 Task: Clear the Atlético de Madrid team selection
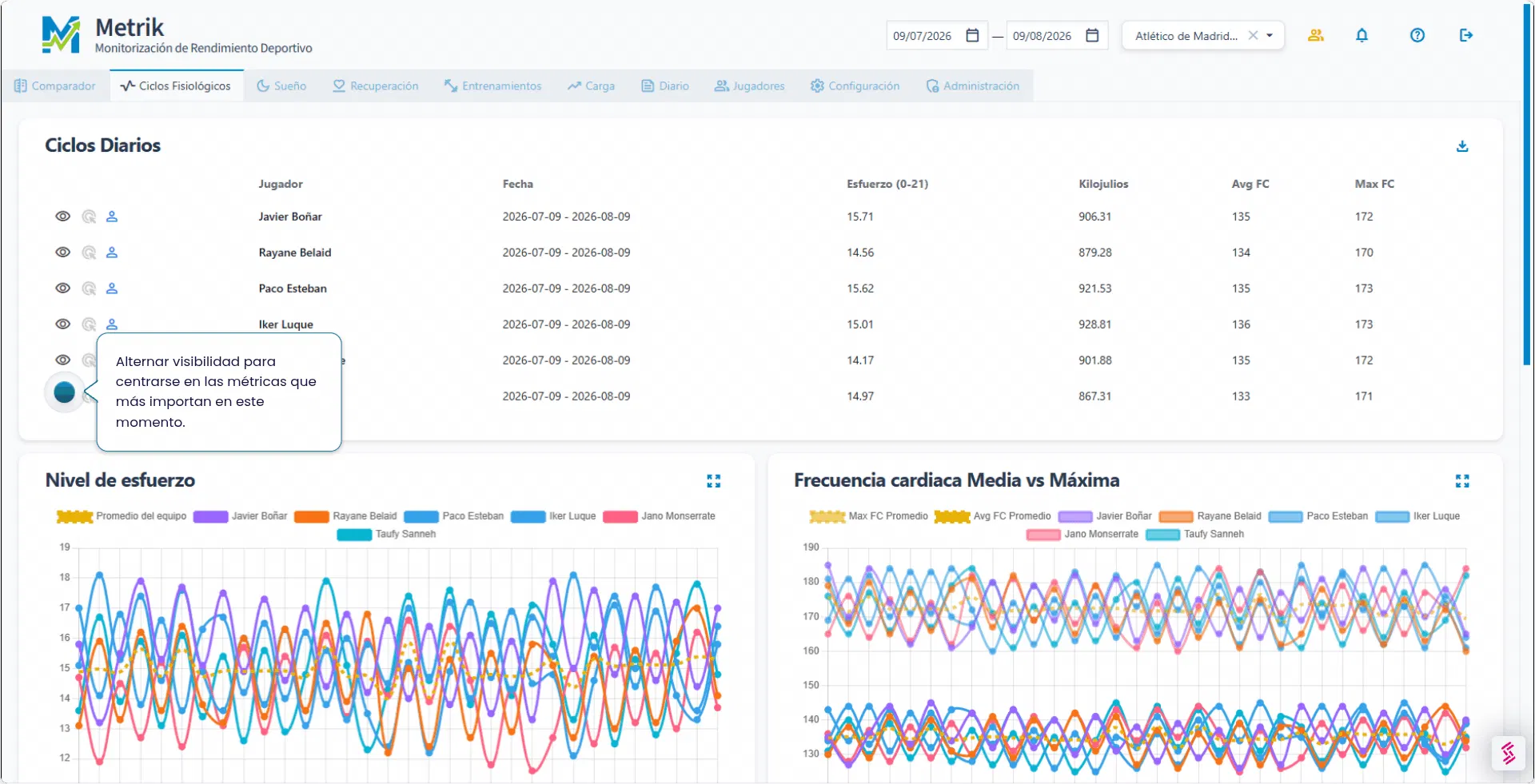[1253, 35]
